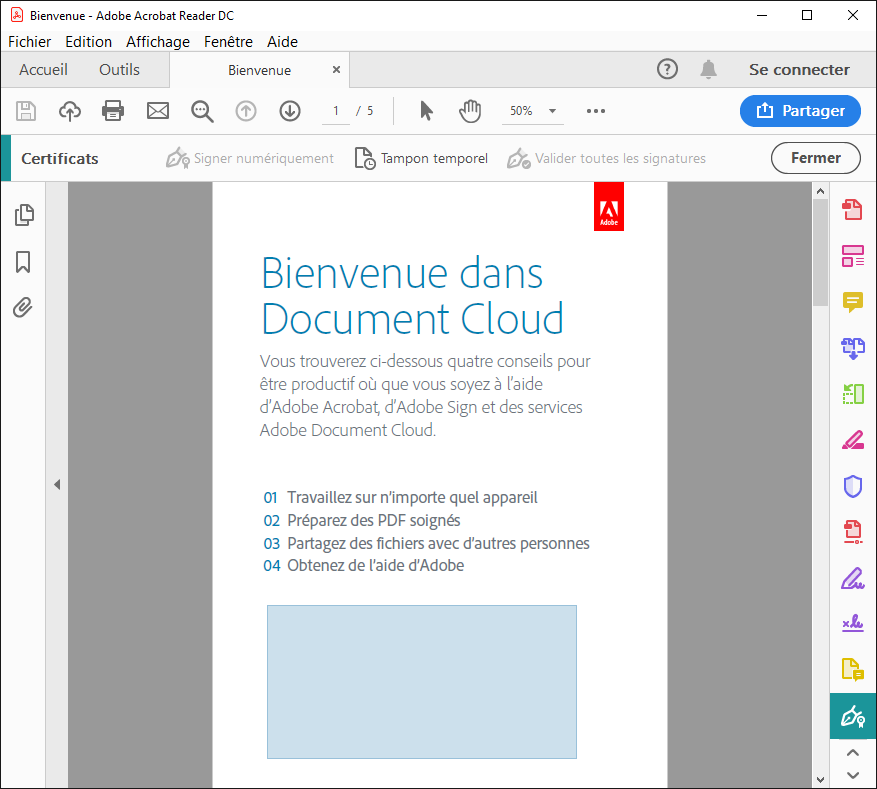Screen dimensions: 877x789
Task: Activate the Hand pan tool
Action: click(470, 111)
